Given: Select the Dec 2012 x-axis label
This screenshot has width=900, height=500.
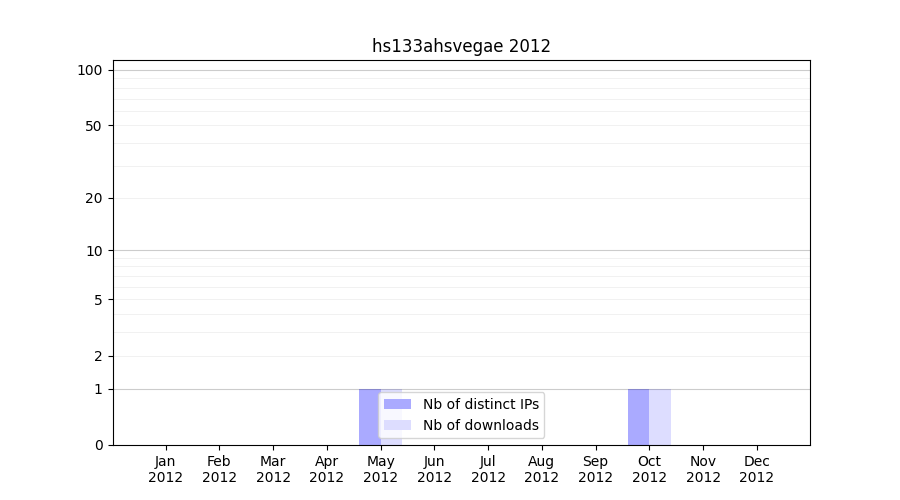Looking at the screenshot, I should 756,469.
